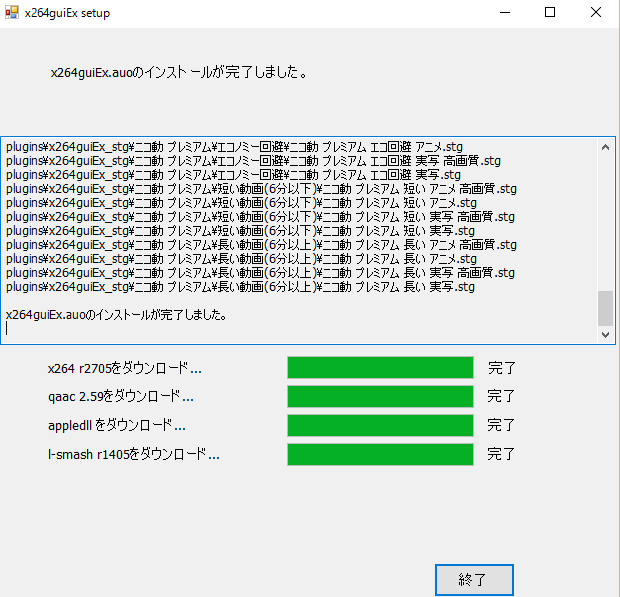Click the header text above the log box
The image size is (620, 597).
tap(178, 73)
